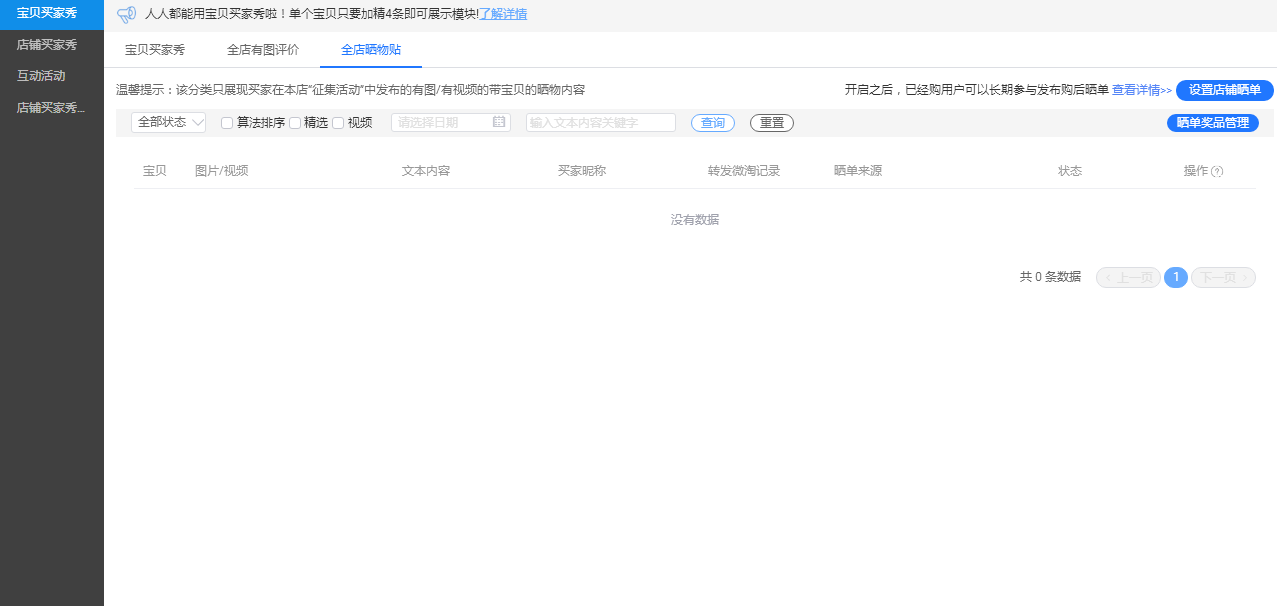Go to 互动活动 in the sidebar
This screenshot has width=1277, height=606.
(41, 76)
